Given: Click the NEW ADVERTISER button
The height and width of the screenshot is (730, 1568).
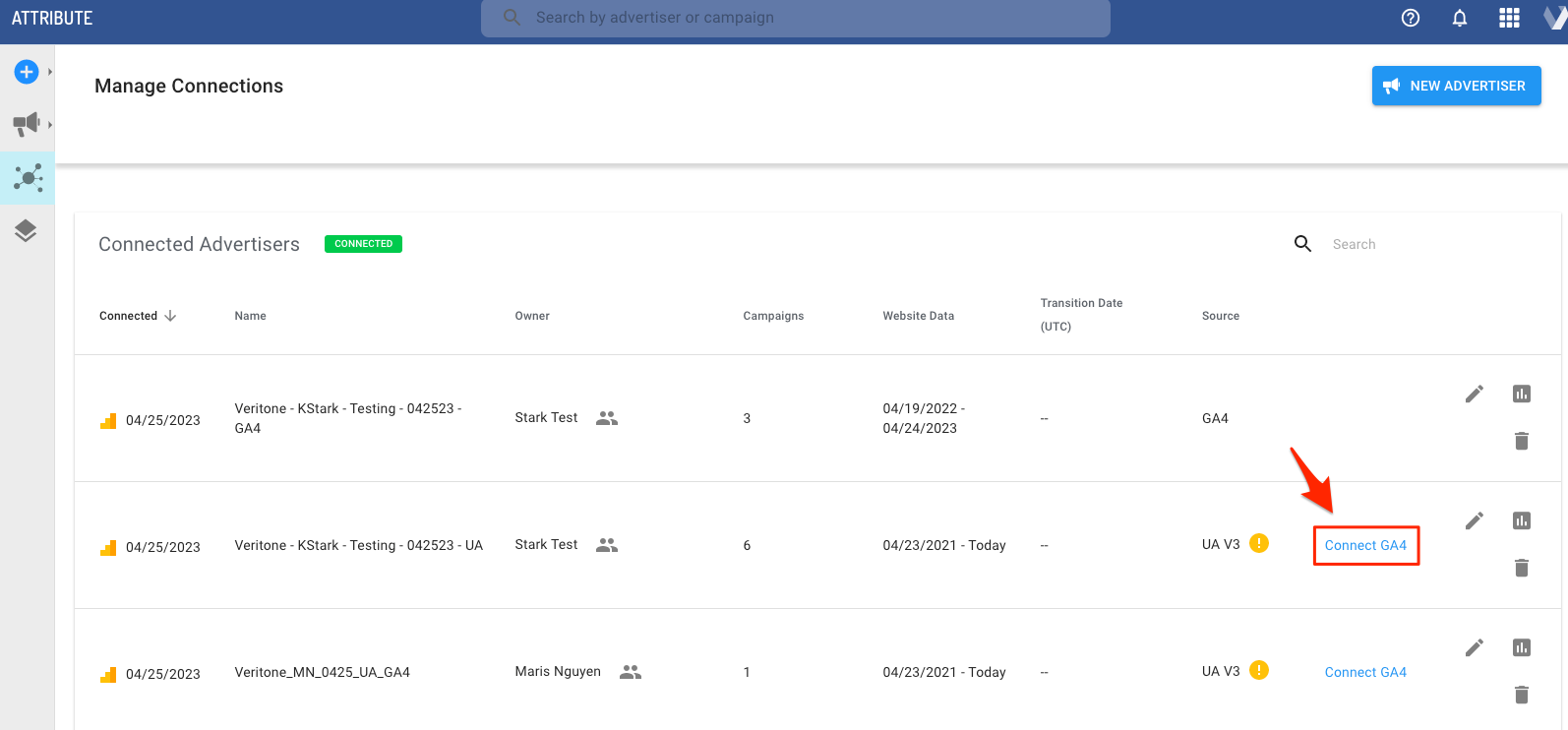Looking at the screenshot, I should pyautogui.click(x=1456, y=86).
